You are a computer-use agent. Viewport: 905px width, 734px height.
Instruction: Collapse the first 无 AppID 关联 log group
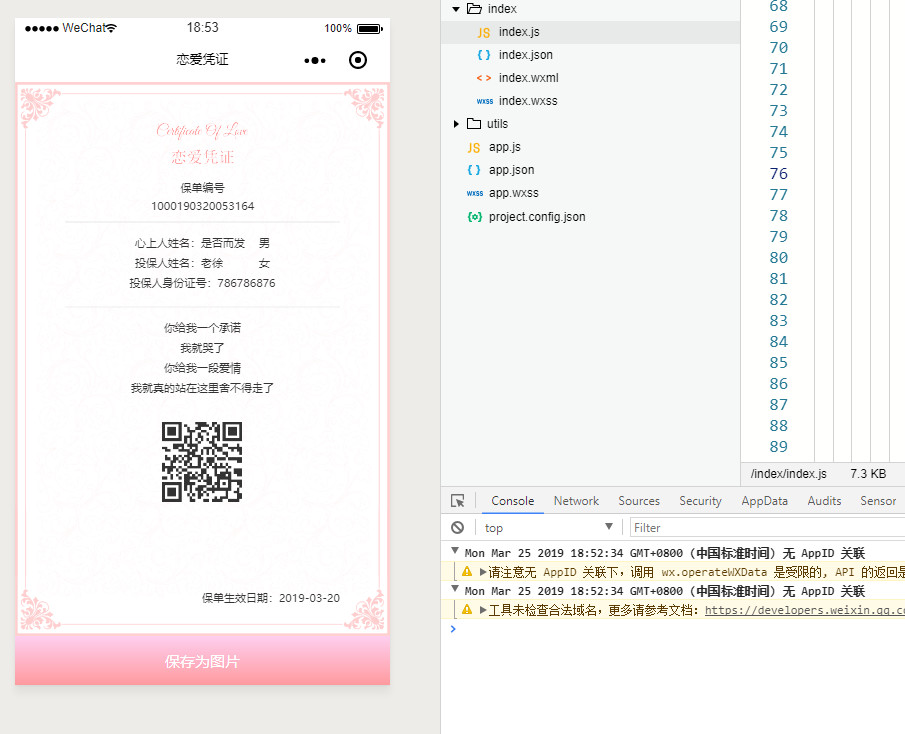click(x=455, y=550)
